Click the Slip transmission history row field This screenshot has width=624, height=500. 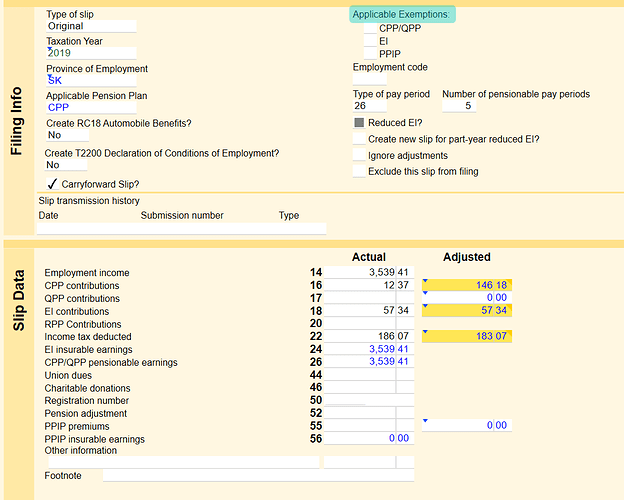click(181, 229)
